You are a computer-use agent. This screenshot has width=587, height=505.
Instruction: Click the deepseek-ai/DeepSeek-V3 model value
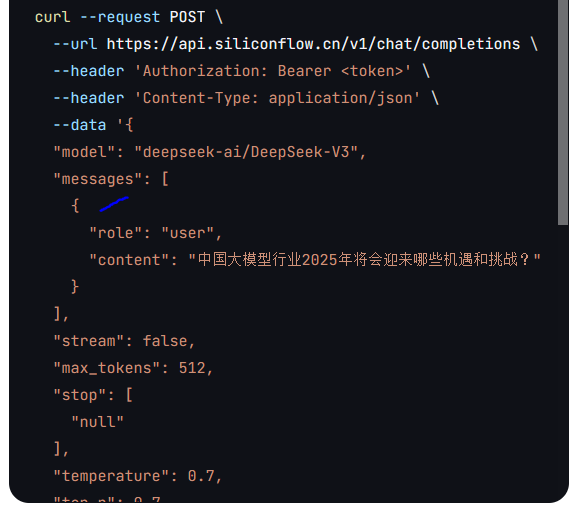click(x=246, y=152)
